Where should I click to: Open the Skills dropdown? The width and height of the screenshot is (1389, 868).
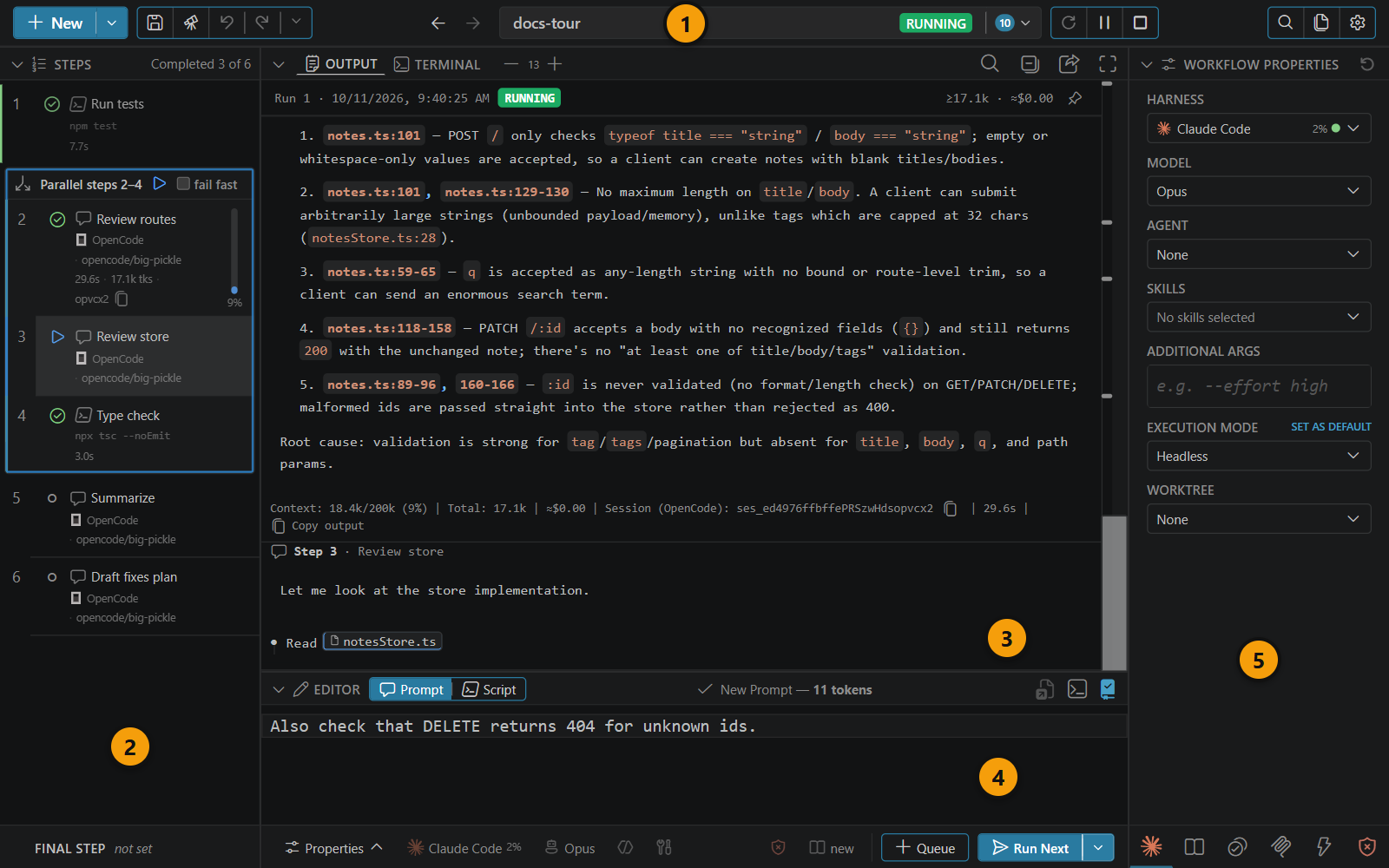click(1259, 317)
